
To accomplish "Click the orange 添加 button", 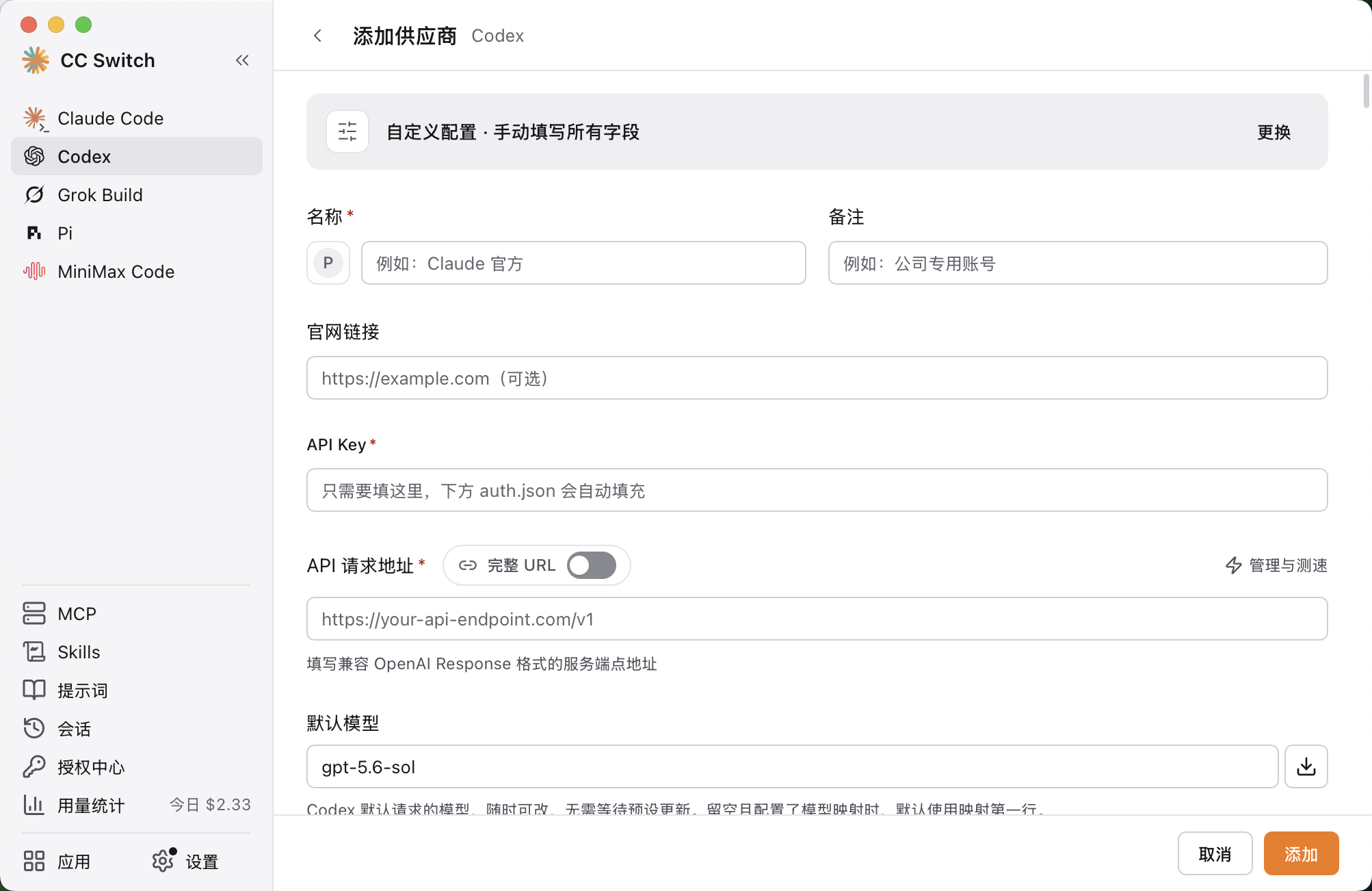I will (x=1301, y=853).
